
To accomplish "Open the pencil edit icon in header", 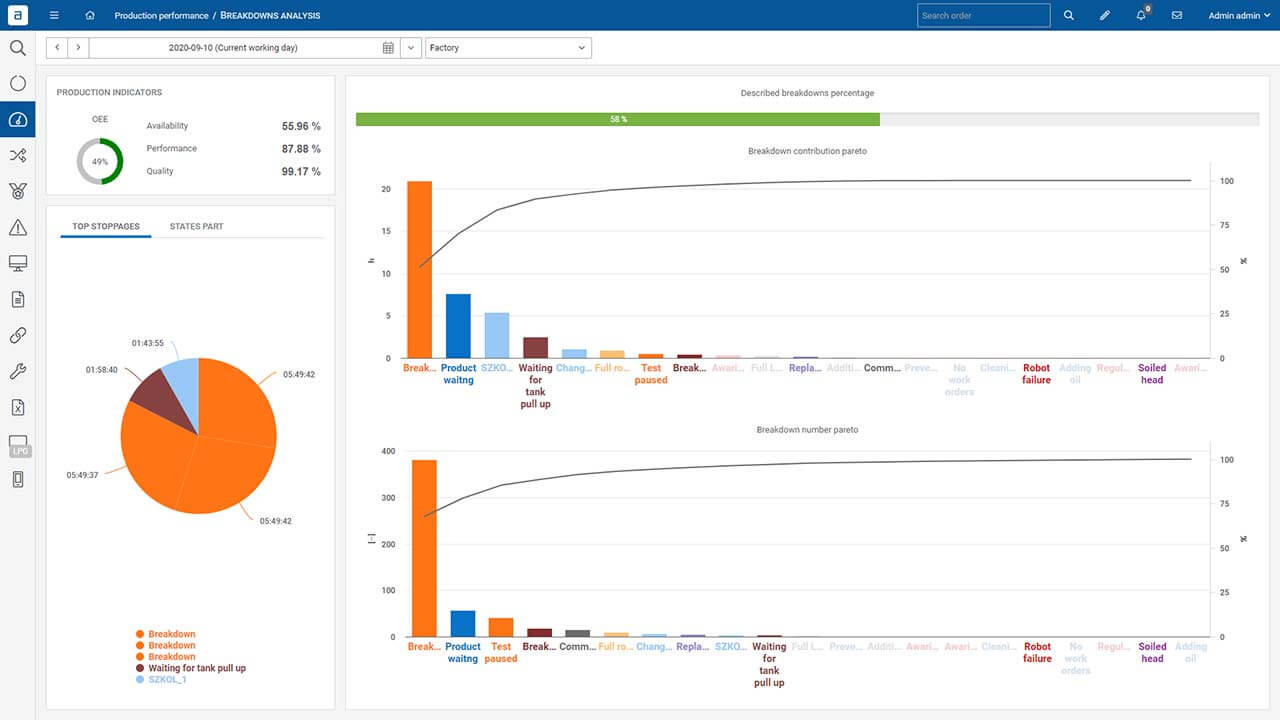I will pos(1104,16).
